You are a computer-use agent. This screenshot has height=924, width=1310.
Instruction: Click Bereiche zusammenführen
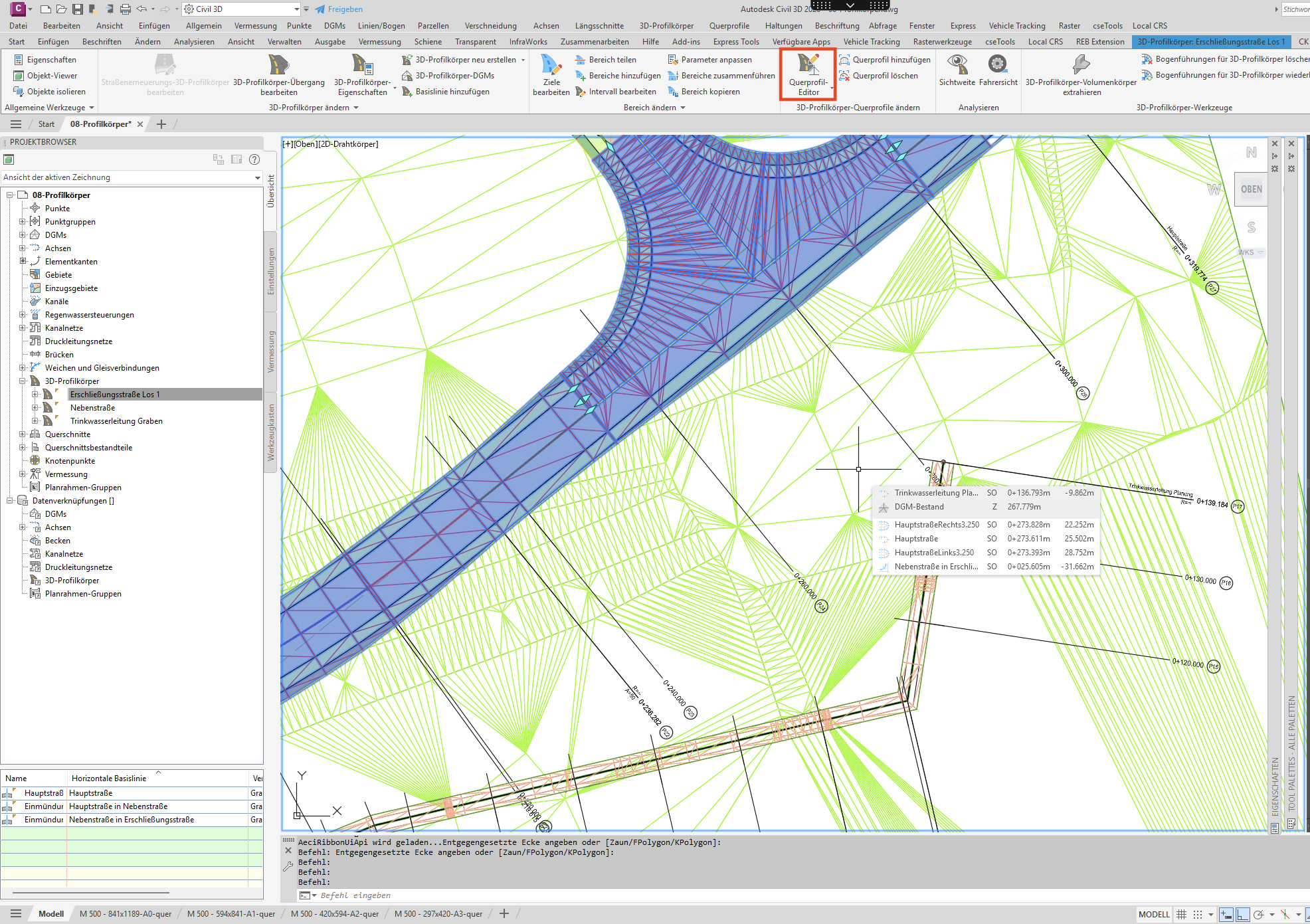pyautogui.click(x=721, y=76)
